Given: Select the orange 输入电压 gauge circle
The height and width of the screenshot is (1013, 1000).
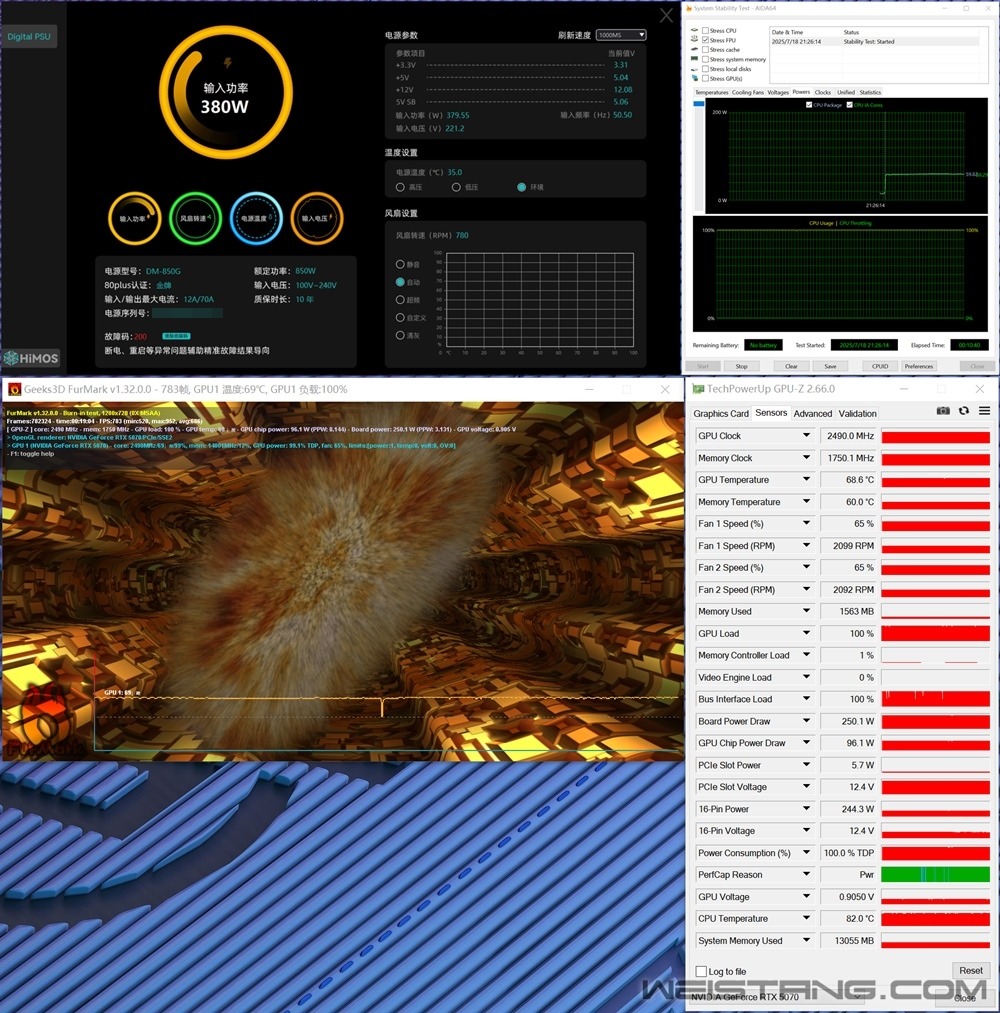Looking at the screenshot, I should coord(317,218).
